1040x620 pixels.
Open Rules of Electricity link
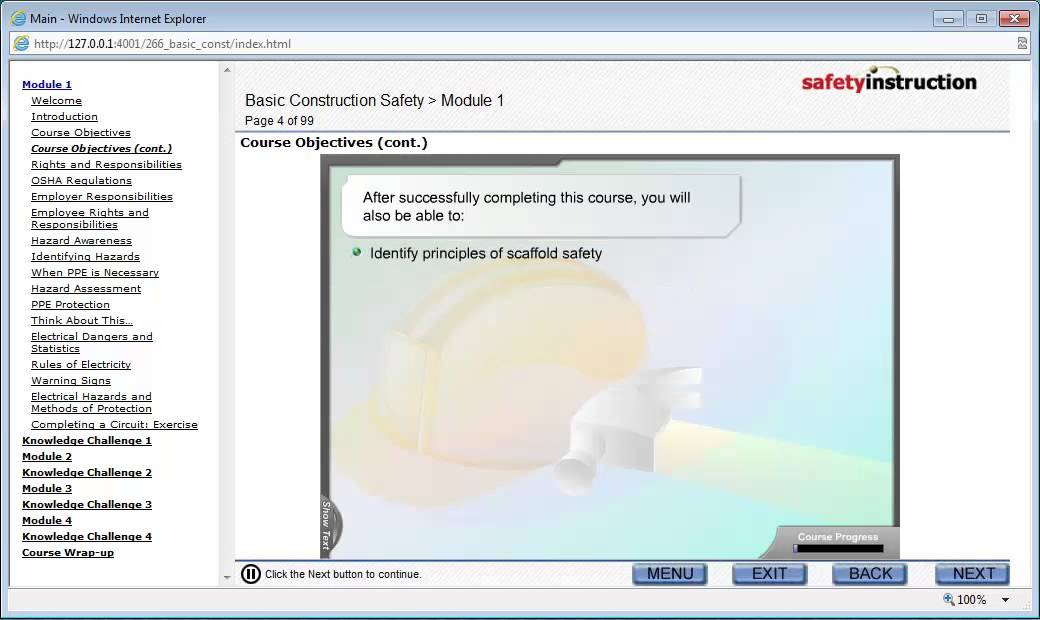point(81,364)
